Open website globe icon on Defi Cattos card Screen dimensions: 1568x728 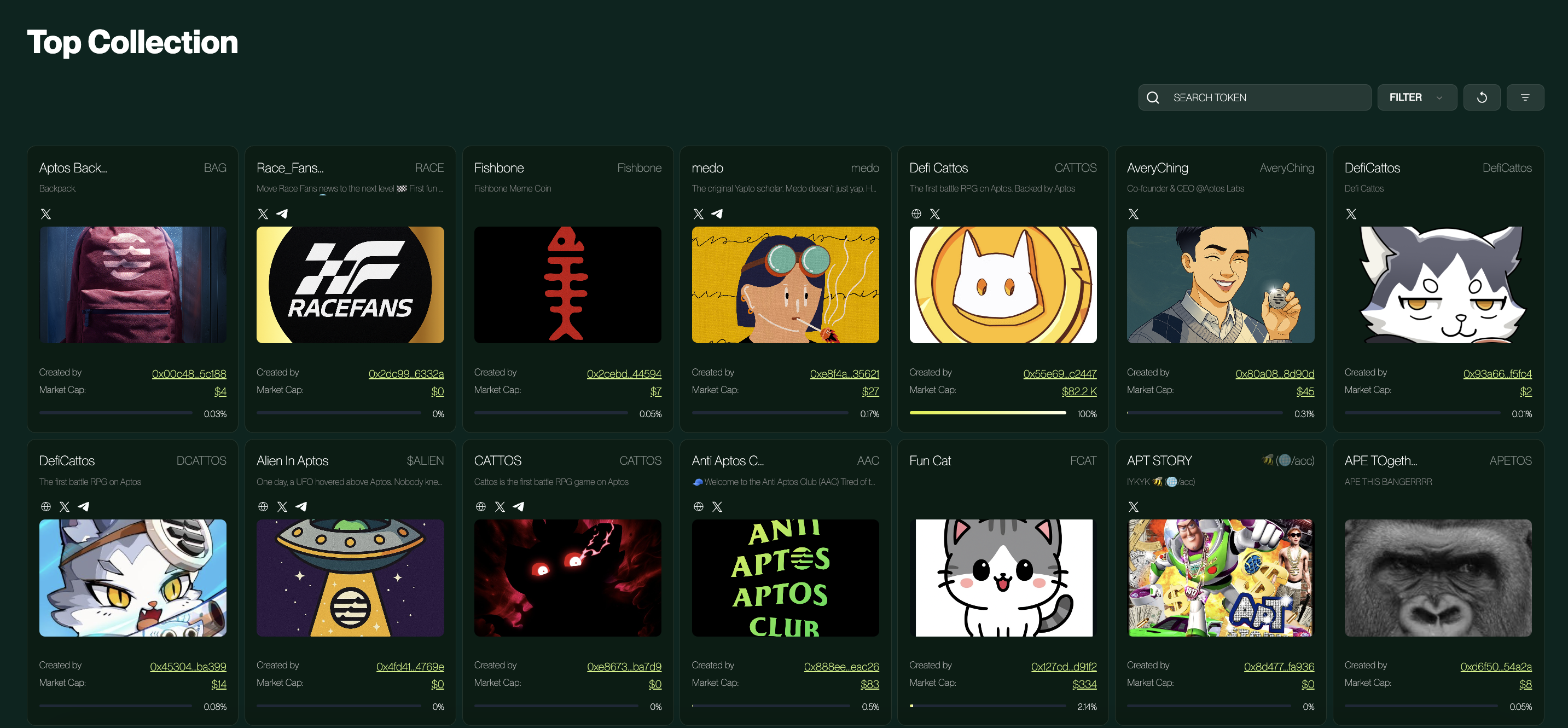pyautogui.click(x=916, y=214)
